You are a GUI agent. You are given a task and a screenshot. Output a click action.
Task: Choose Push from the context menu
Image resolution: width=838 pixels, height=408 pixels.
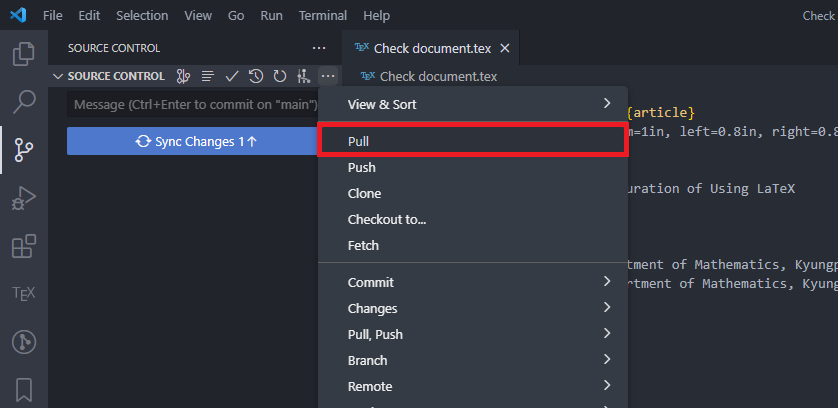[472, 167]
